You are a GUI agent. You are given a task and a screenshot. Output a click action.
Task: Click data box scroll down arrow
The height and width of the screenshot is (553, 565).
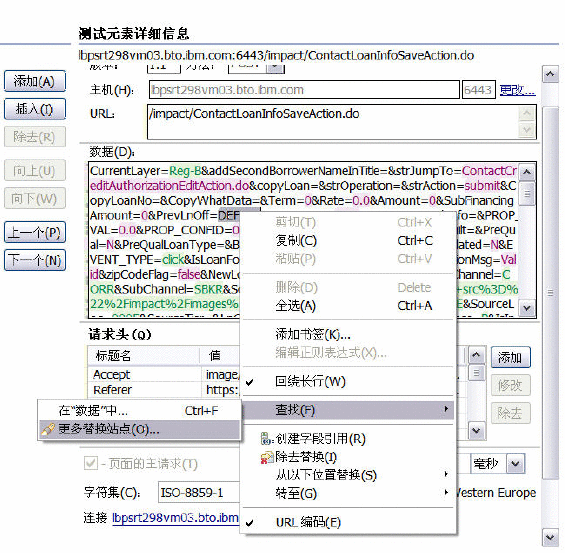527,308
